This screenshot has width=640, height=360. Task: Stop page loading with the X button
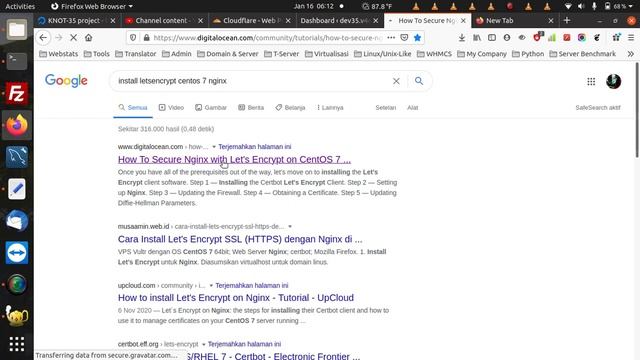73,38
